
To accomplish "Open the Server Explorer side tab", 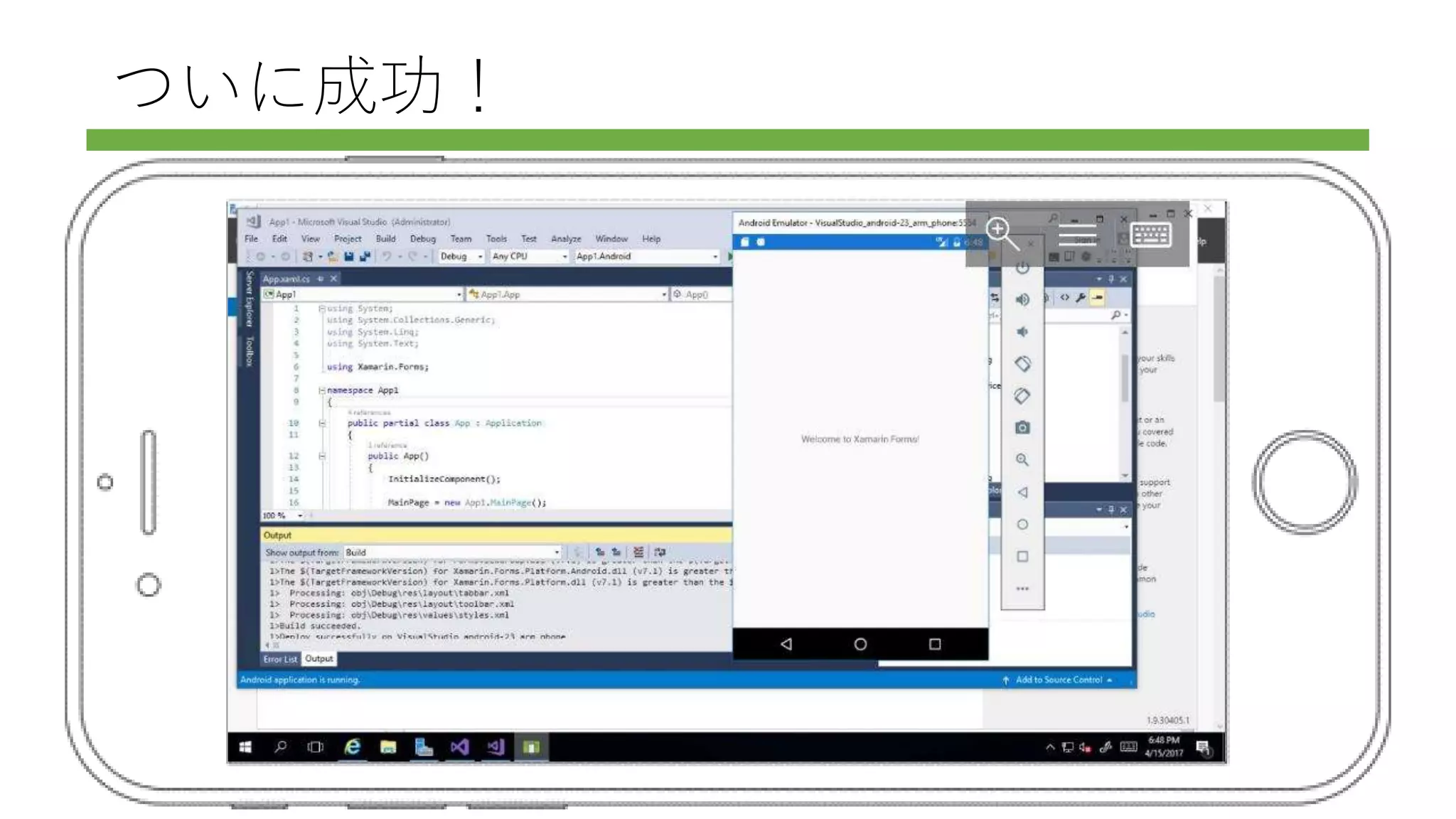I will [x=249, y=298].
